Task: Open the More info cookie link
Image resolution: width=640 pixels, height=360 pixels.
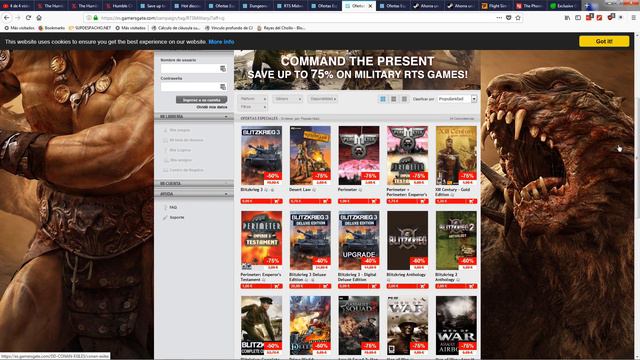Action: (x=221, y=42)
